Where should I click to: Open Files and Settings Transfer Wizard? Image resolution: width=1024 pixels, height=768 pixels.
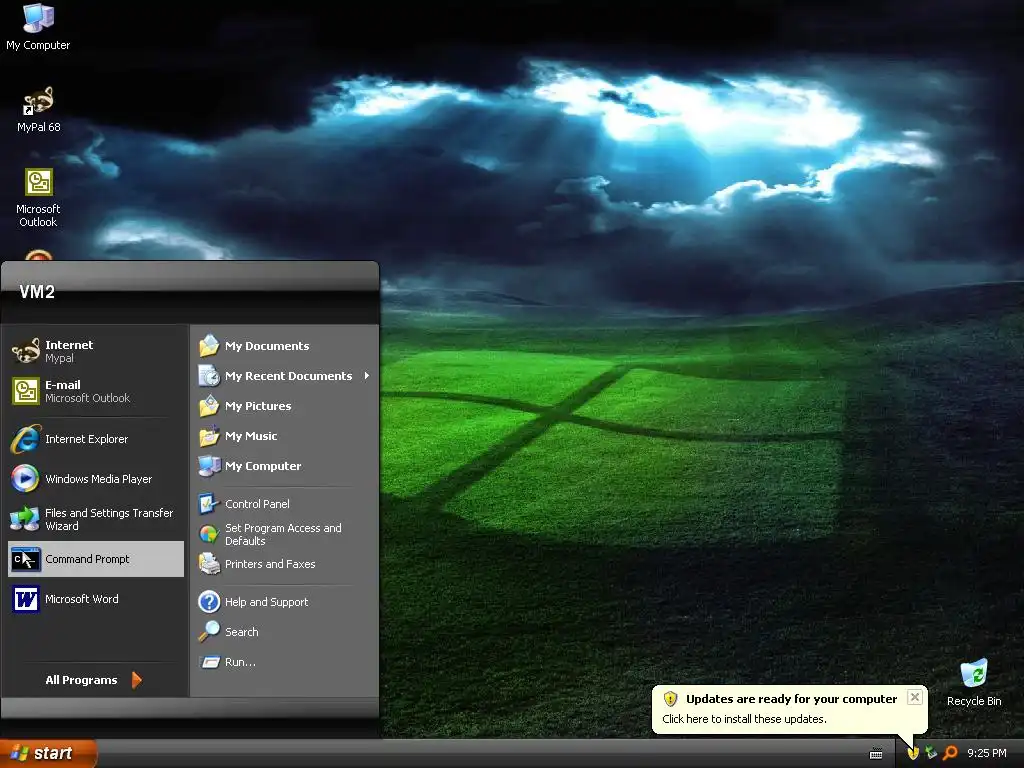96,519
